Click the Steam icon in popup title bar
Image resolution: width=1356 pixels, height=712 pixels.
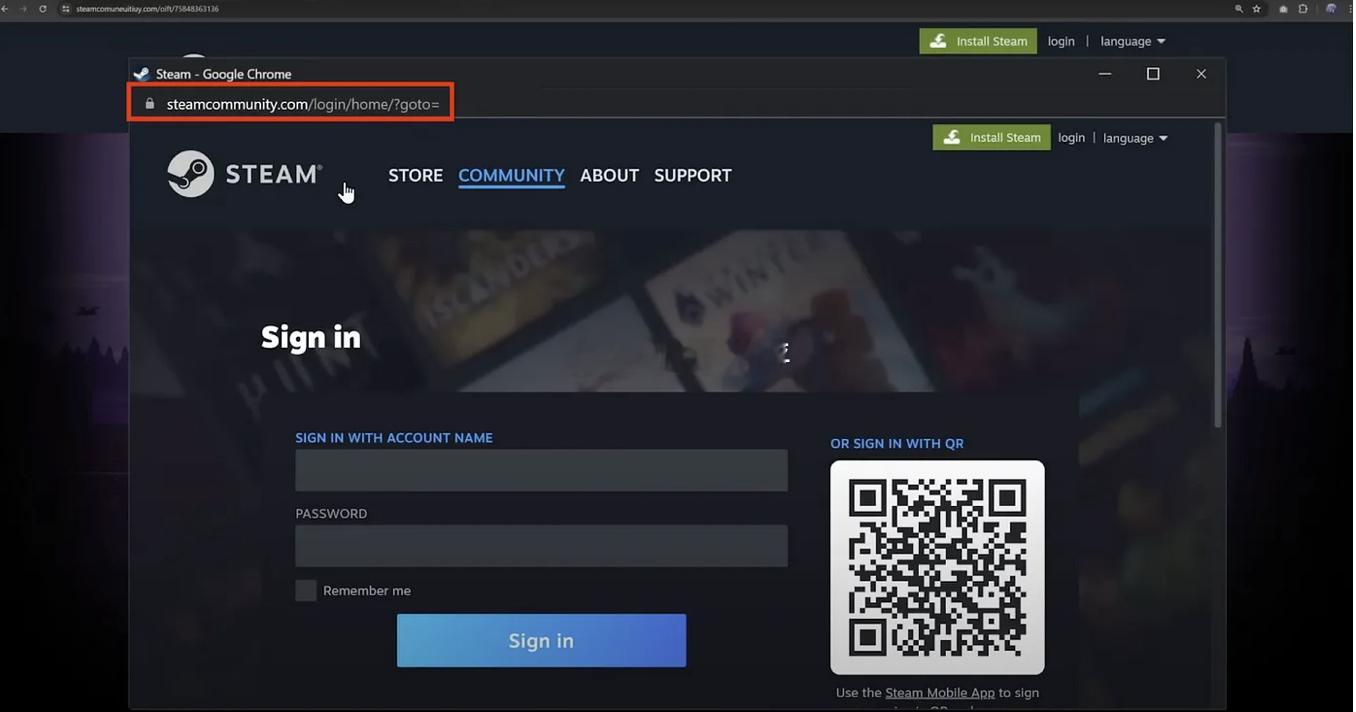[x=141, y=74]
